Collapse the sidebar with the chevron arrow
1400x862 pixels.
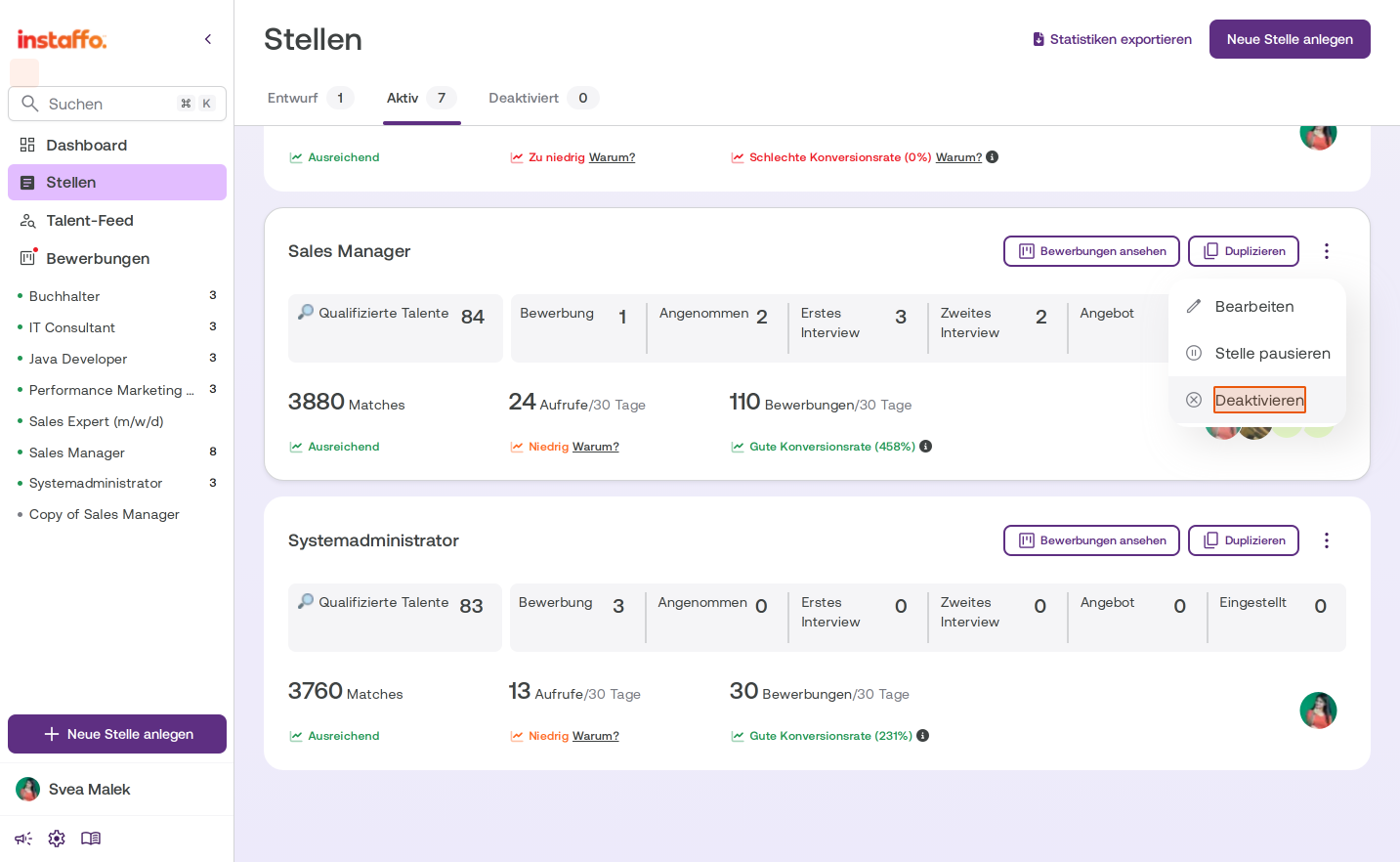click(208, 39)
